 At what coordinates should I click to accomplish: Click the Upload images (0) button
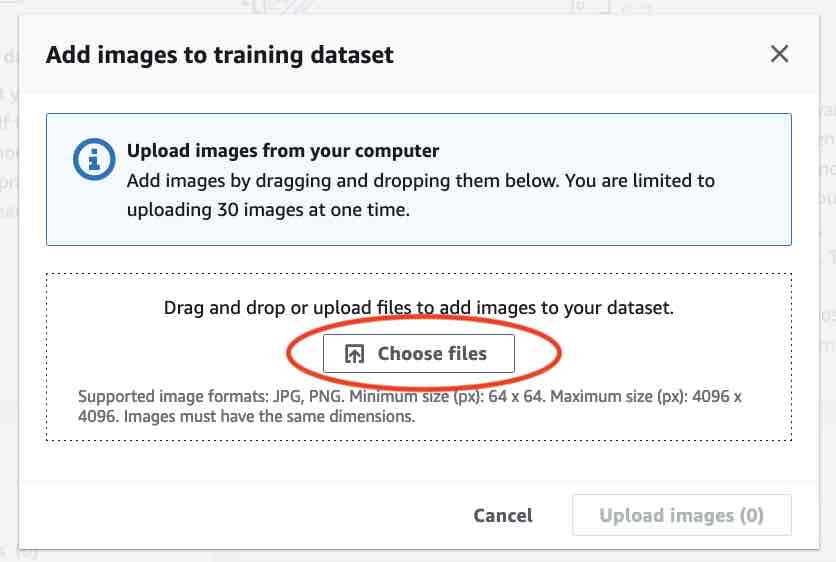pos(681,516)
